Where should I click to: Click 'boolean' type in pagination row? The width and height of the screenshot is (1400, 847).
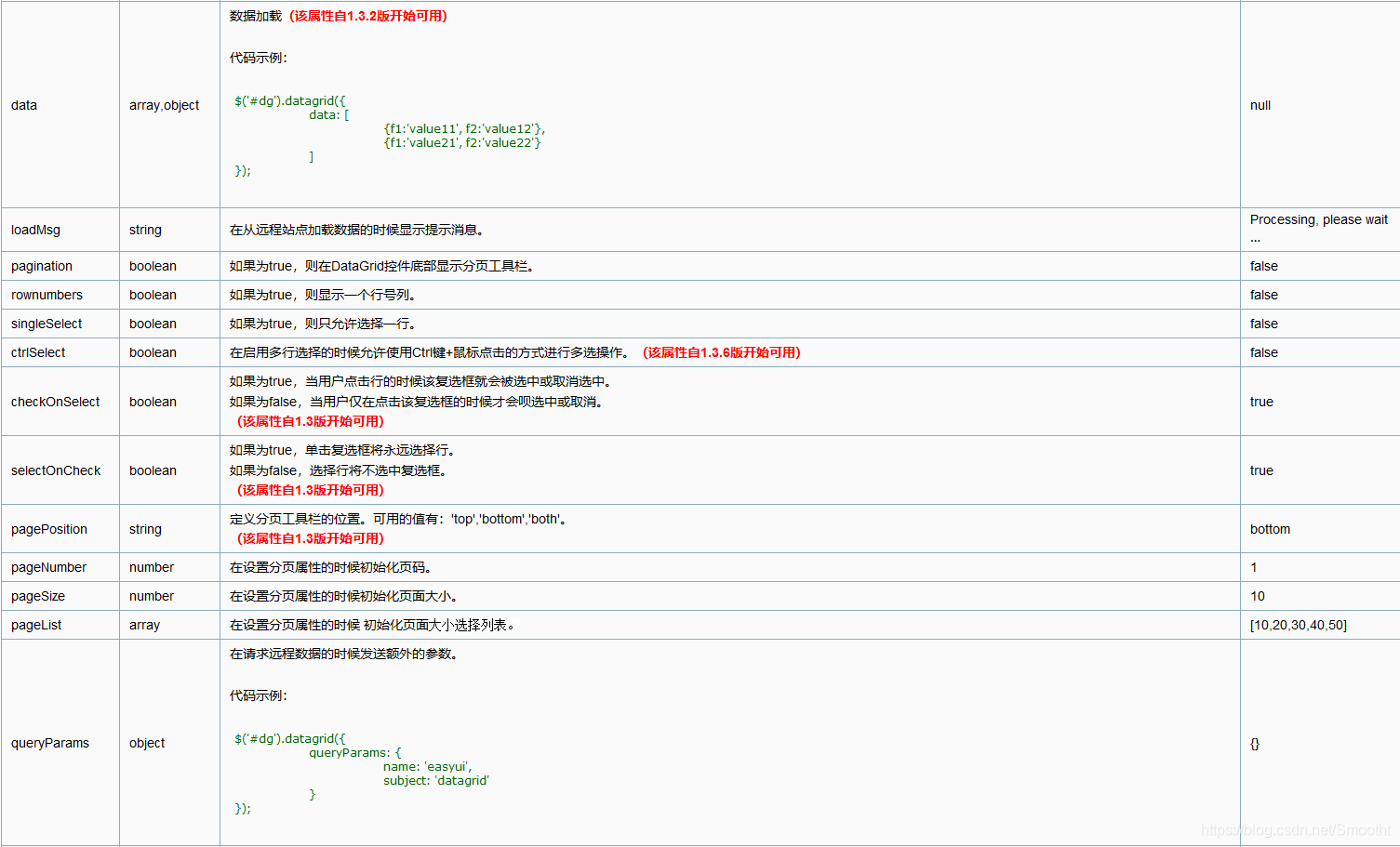[153, 266]
